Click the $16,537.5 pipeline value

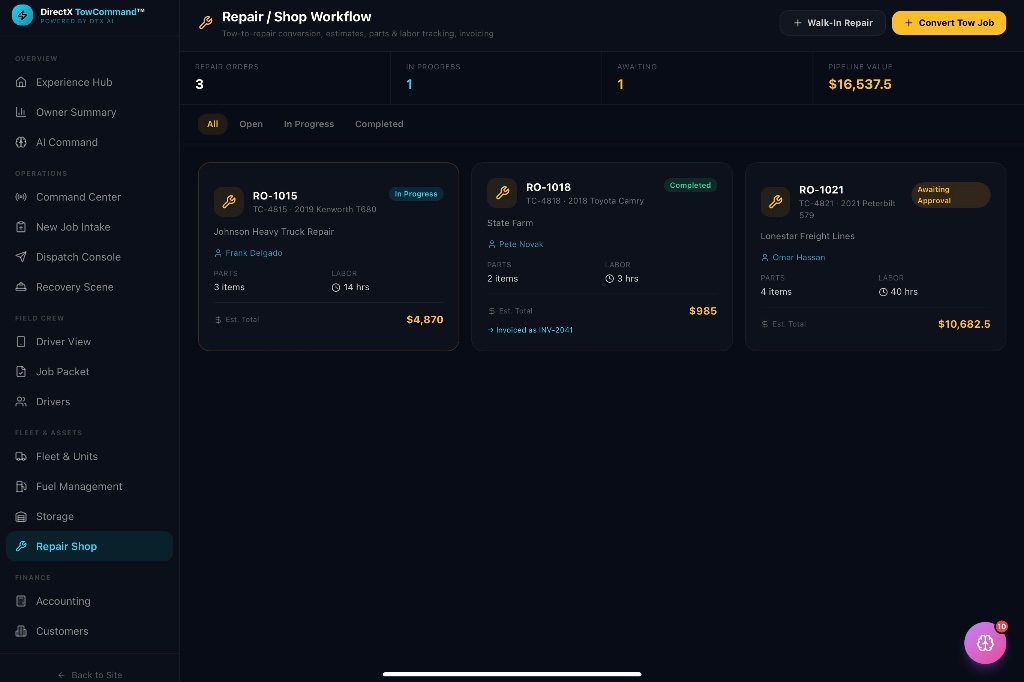[859, 84]
